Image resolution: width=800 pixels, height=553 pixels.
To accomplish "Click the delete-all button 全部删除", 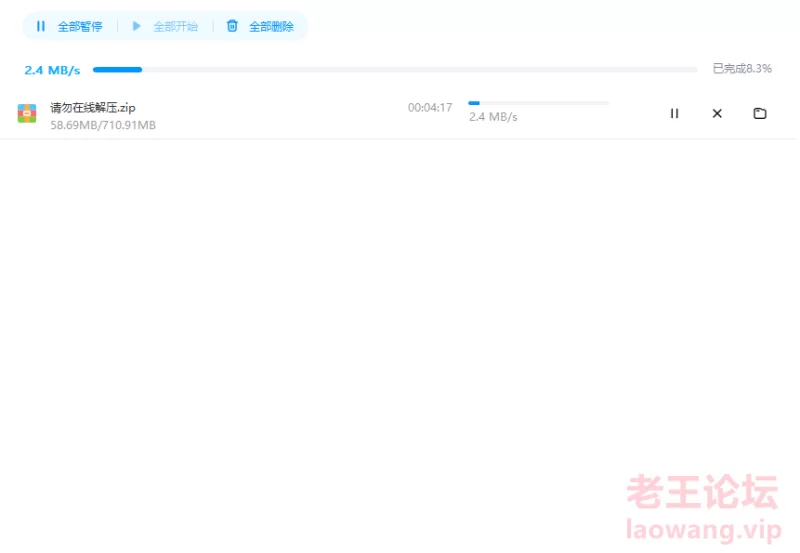I will tap(260, 26).
